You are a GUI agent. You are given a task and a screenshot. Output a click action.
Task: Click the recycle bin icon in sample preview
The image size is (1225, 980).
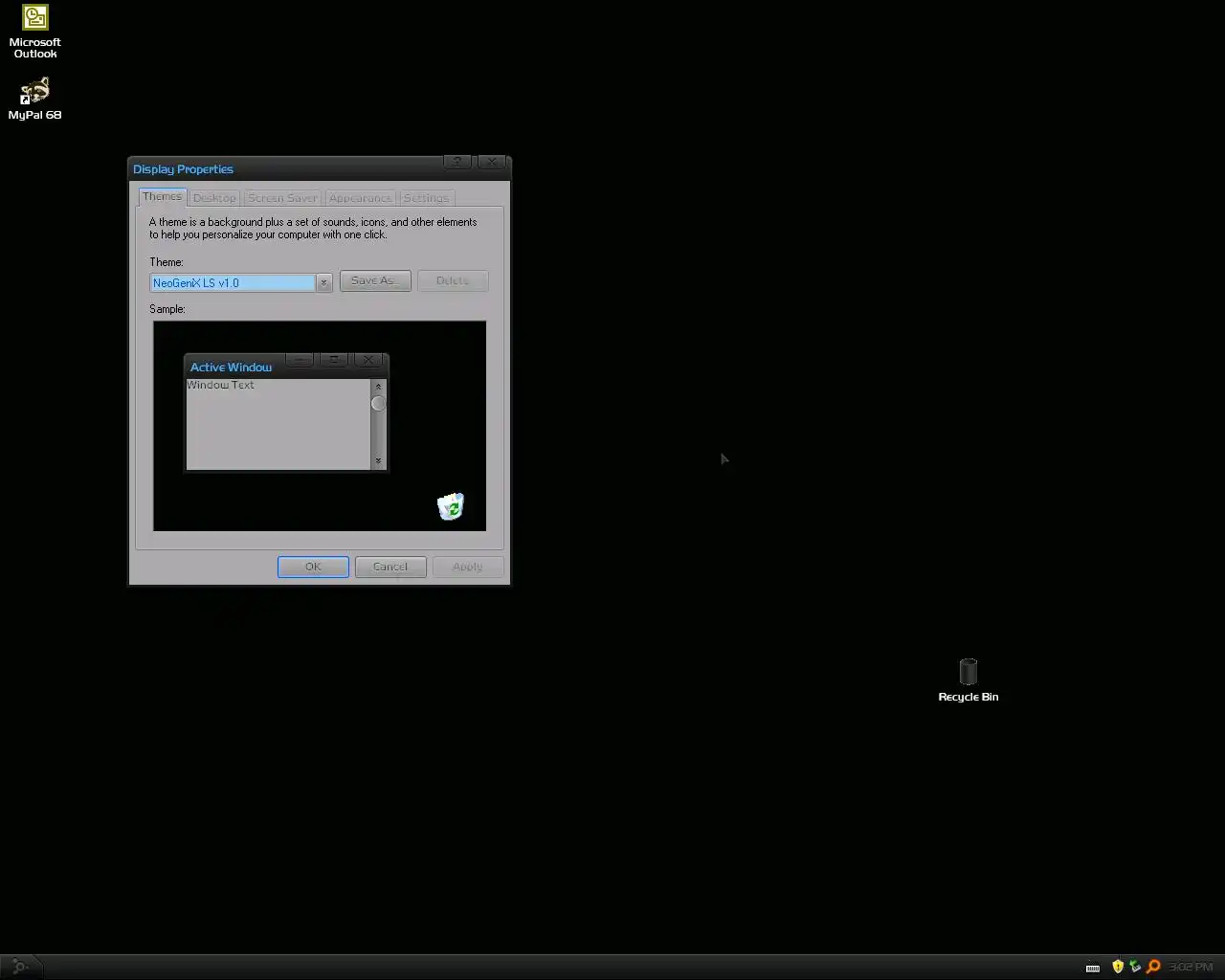point(451,506)
